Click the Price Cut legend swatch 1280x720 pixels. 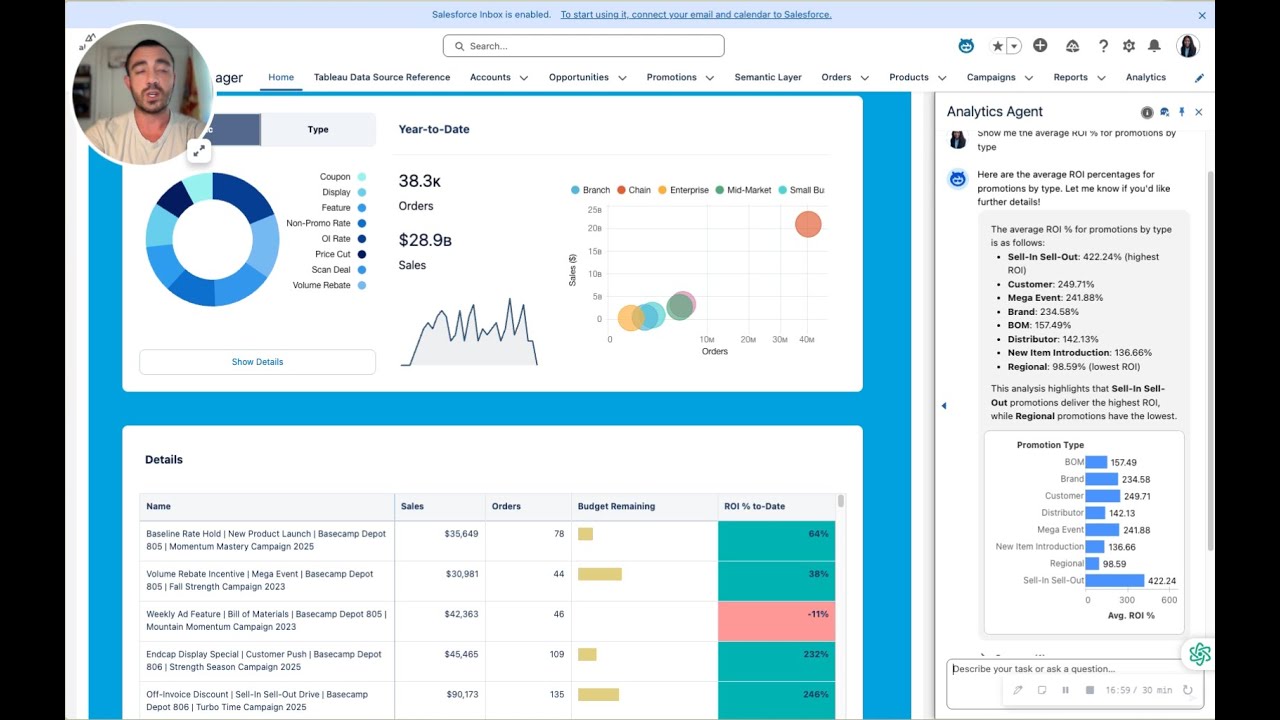[x=361, y=254]
